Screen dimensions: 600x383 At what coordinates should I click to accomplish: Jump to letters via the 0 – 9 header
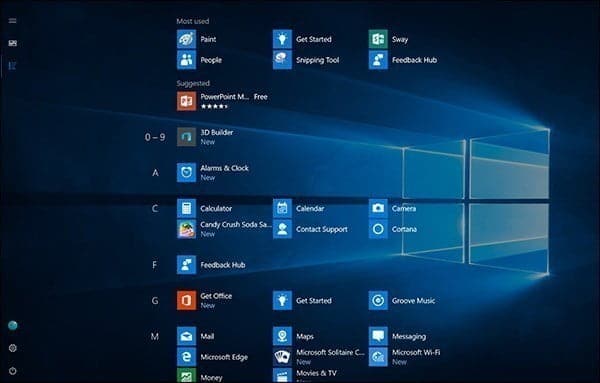(155, 137)
